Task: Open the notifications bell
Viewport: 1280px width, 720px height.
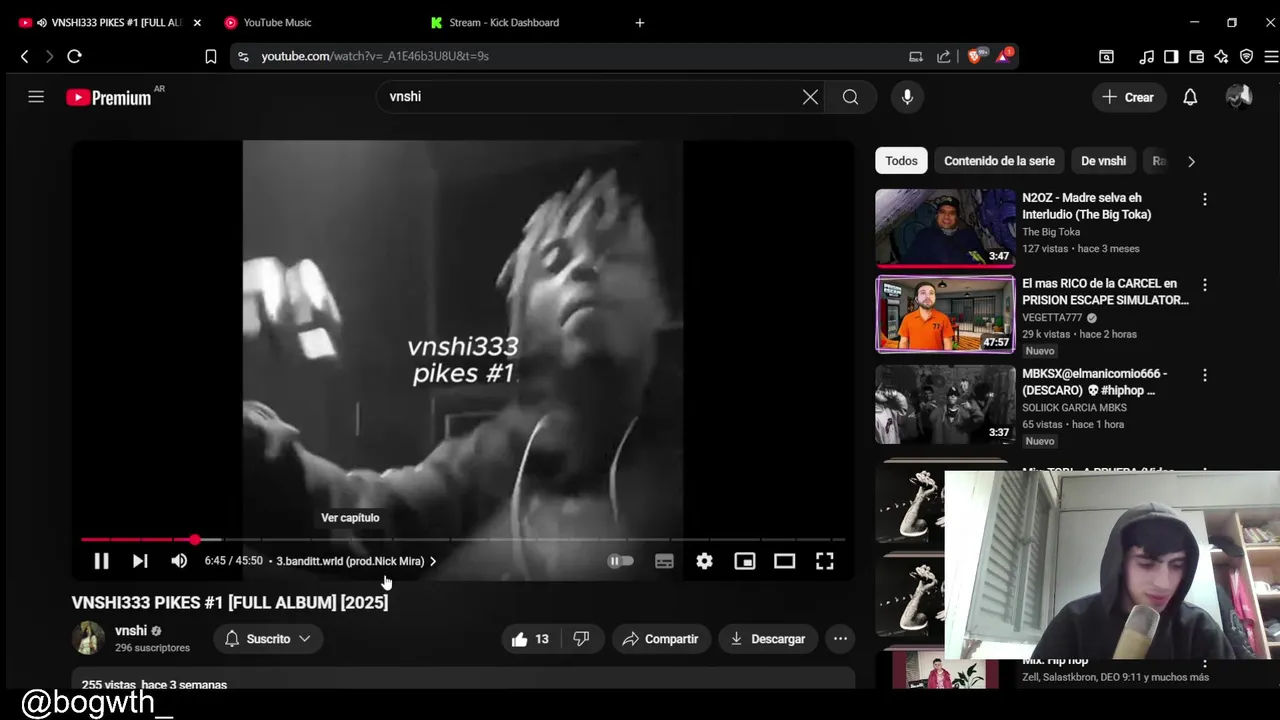Action: [1190, 97]
